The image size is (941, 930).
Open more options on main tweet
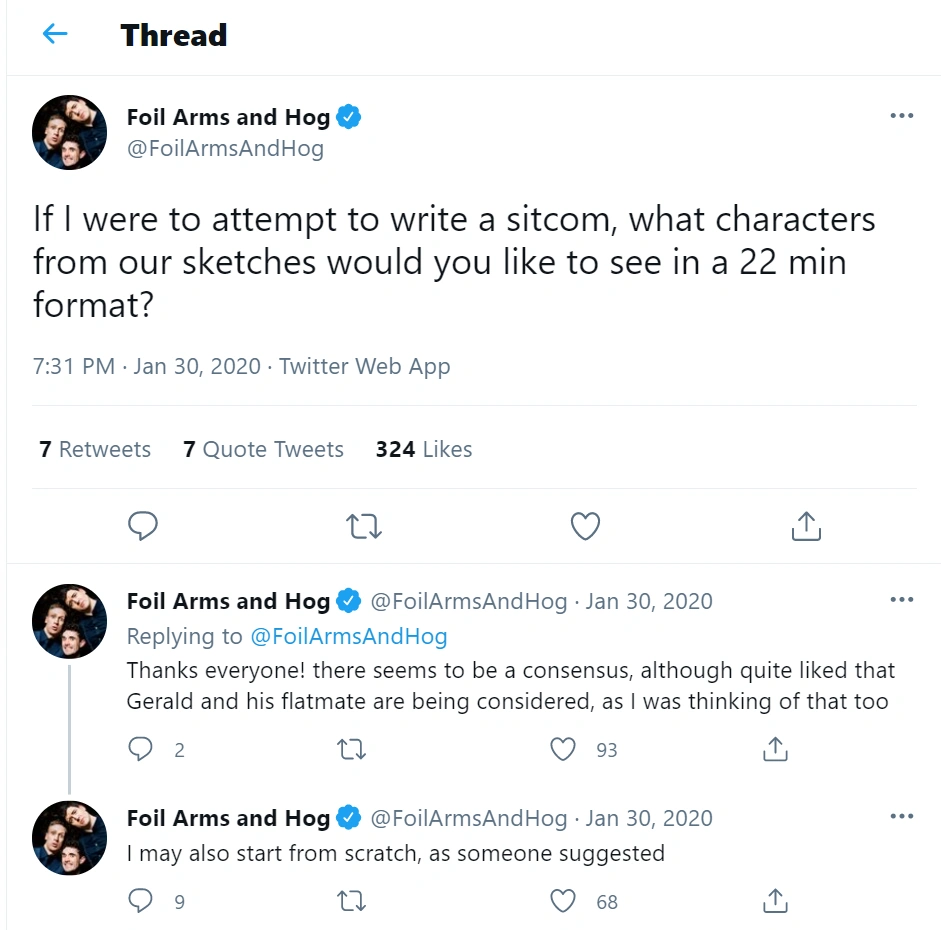[x=901, y=115]
